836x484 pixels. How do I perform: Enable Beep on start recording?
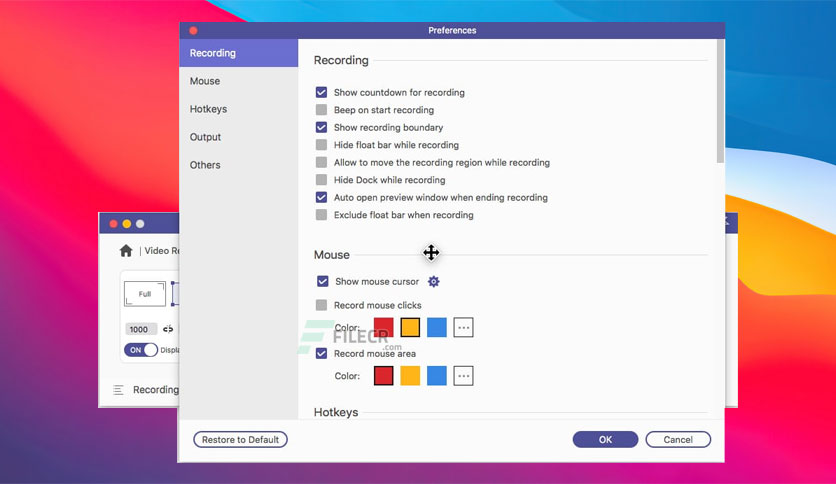321,110
